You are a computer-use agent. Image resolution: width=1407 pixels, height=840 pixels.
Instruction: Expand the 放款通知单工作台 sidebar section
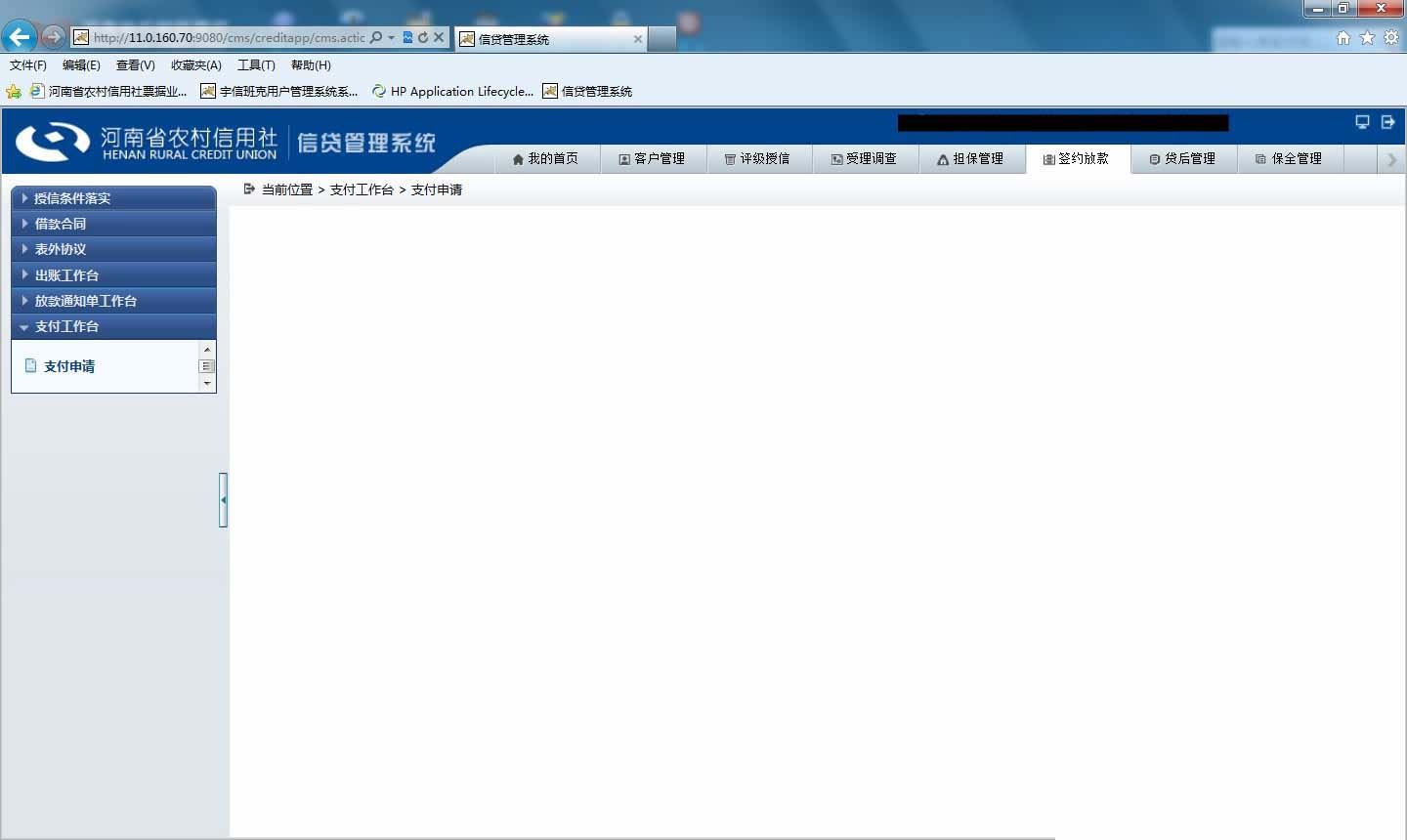pos(113,301)
